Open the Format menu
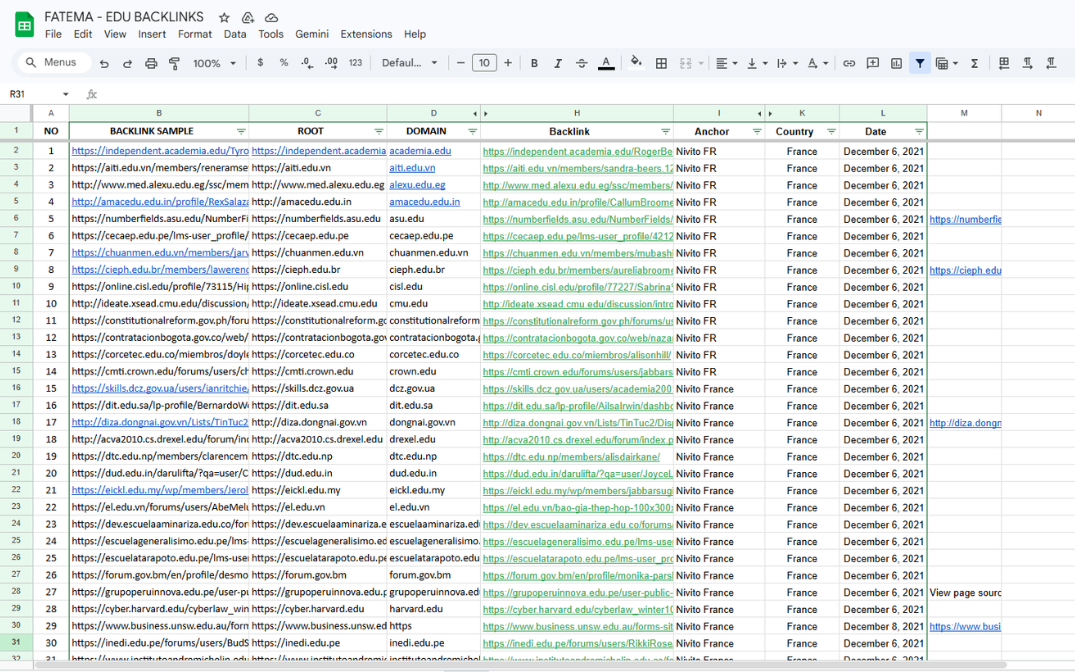Viewport: 1075px width, 672px height. coord(194,34)
